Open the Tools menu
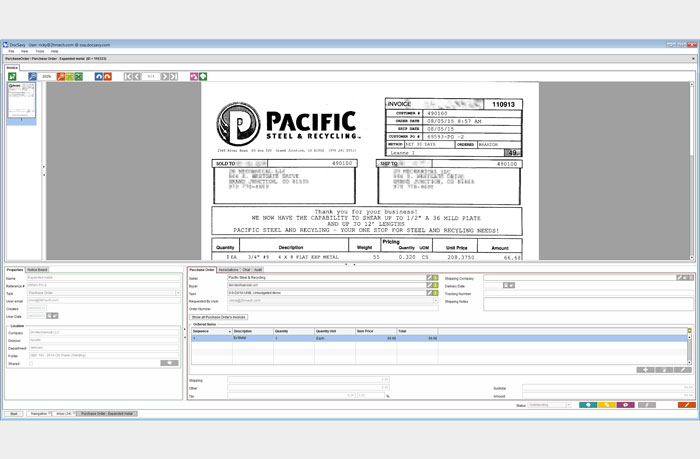700x459 pixels. click(x=40, y=51)
